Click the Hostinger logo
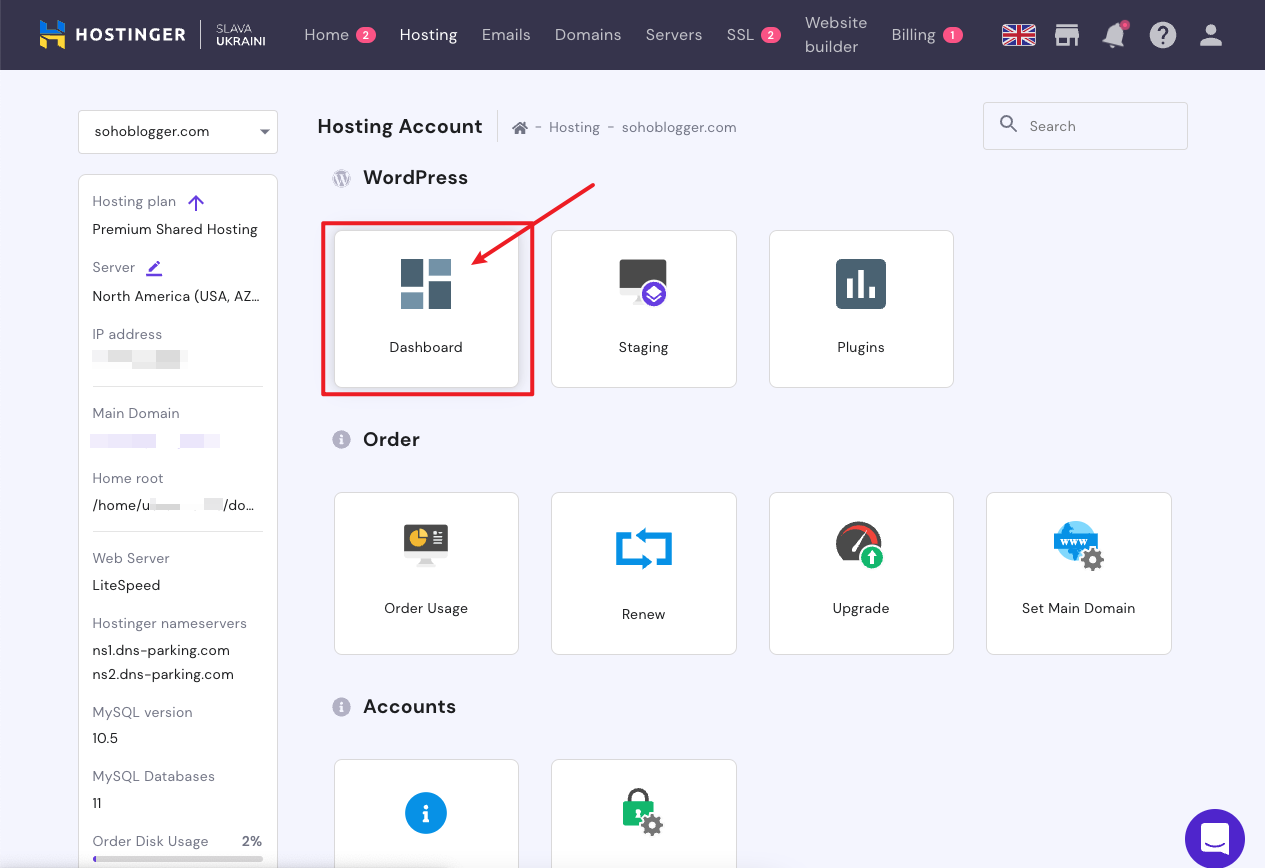The height and width of the screenshot is (868, 1265). (x=112, y=35)
